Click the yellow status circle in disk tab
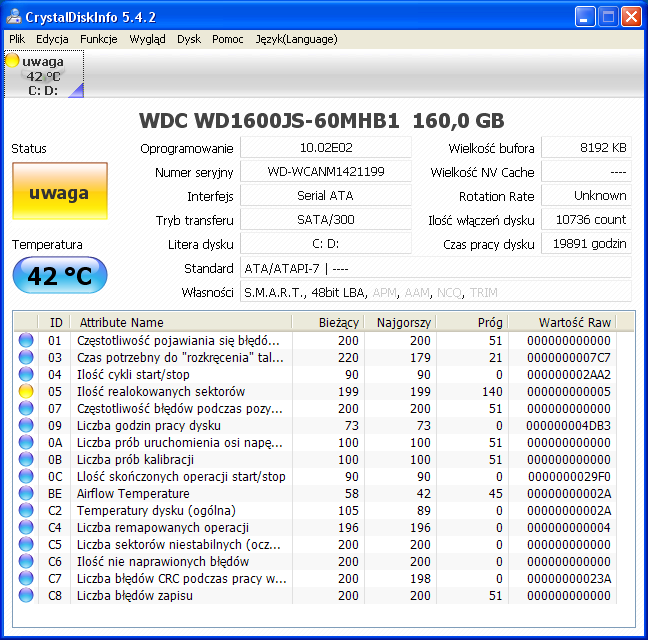Viewport: 648px width, 640px height. 12,60
